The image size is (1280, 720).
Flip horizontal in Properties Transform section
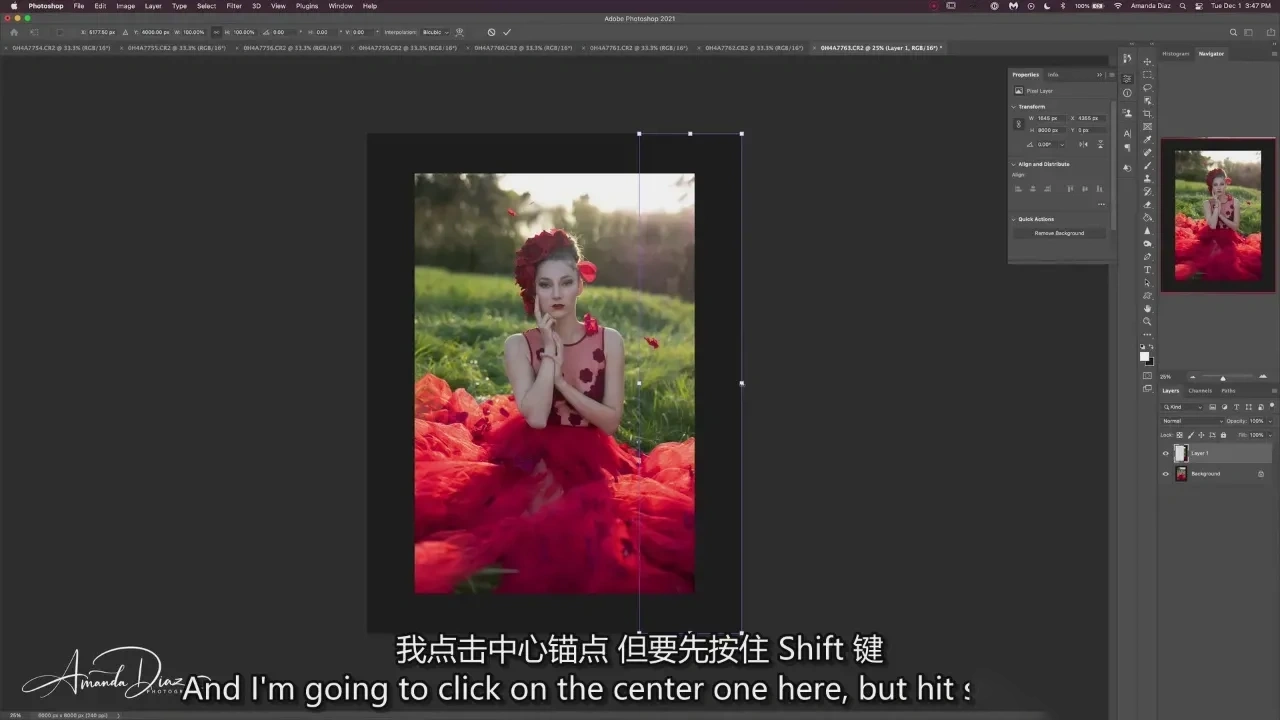click(1085, 144)
